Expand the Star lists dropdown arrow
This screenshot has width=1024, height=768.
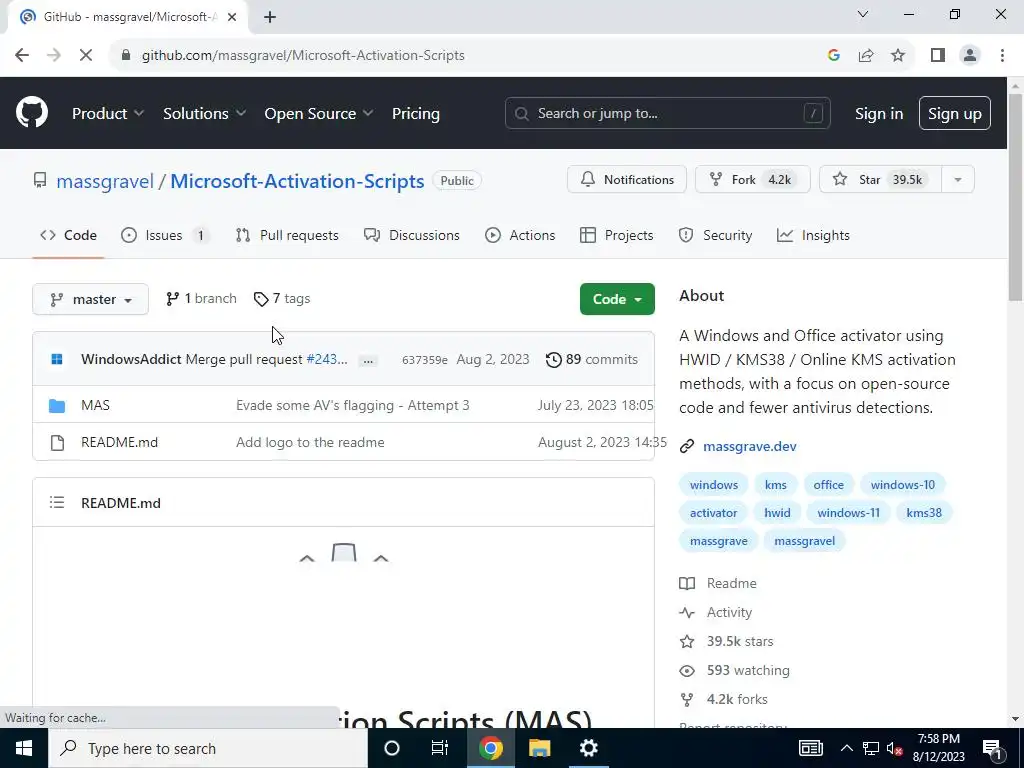958,180
